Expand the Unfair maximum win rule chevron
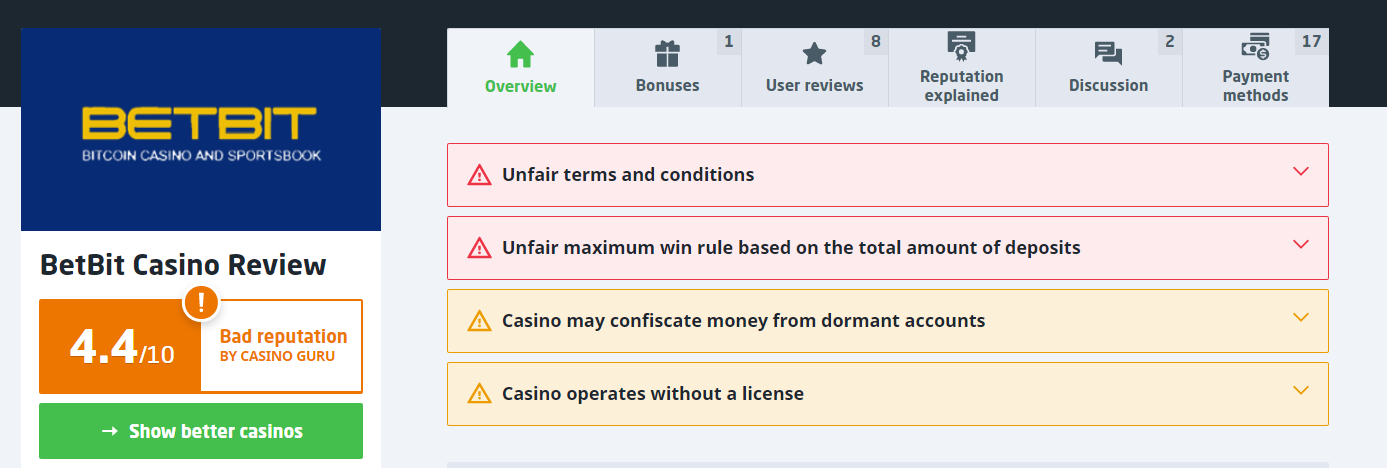 click(x=1301, y=245)
